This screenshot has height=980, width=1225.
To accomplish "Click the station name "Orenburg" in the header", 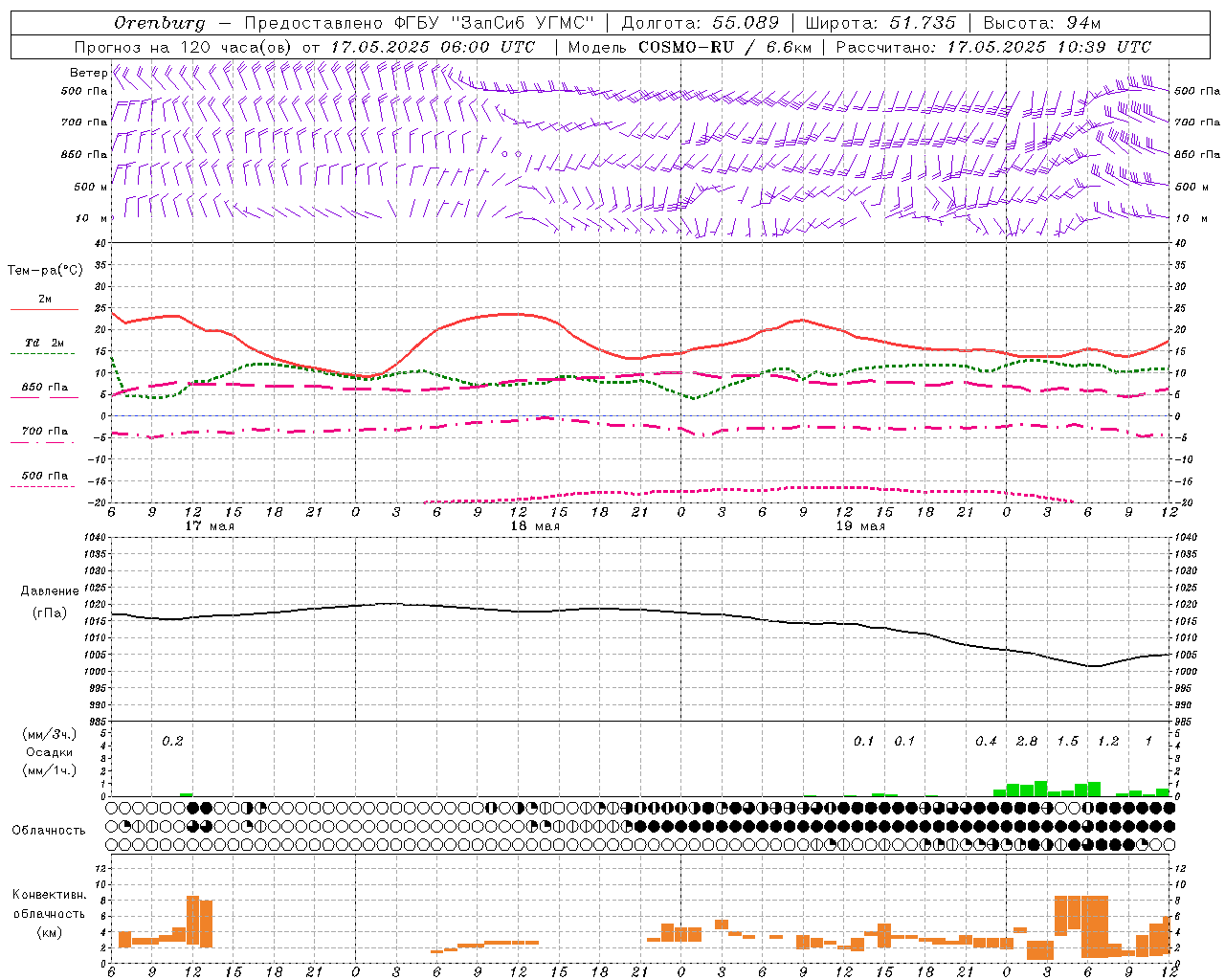I will coord(160,23).
